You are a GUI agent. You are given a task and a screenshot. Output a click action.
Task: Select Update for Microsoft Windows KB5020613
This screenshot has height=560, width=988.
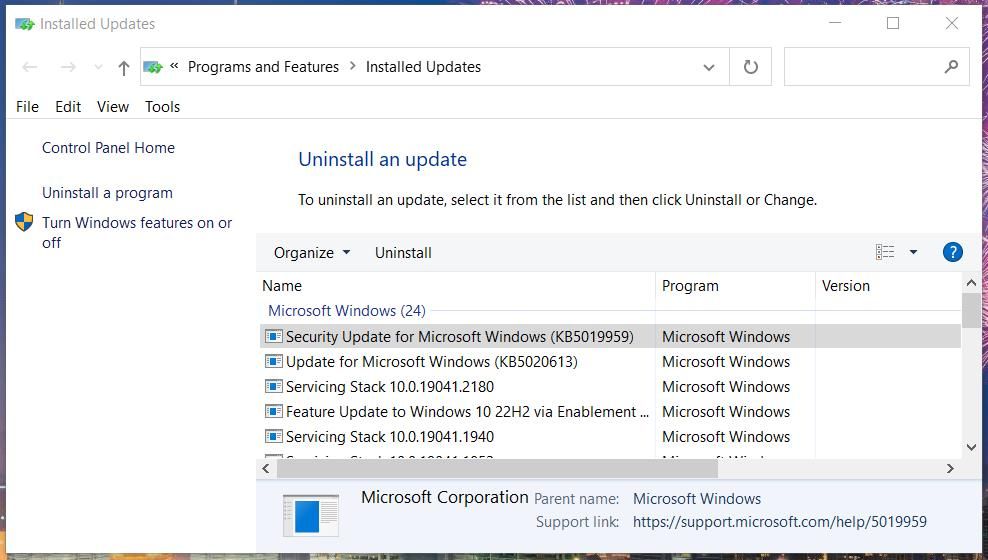[x=432, y=362]
